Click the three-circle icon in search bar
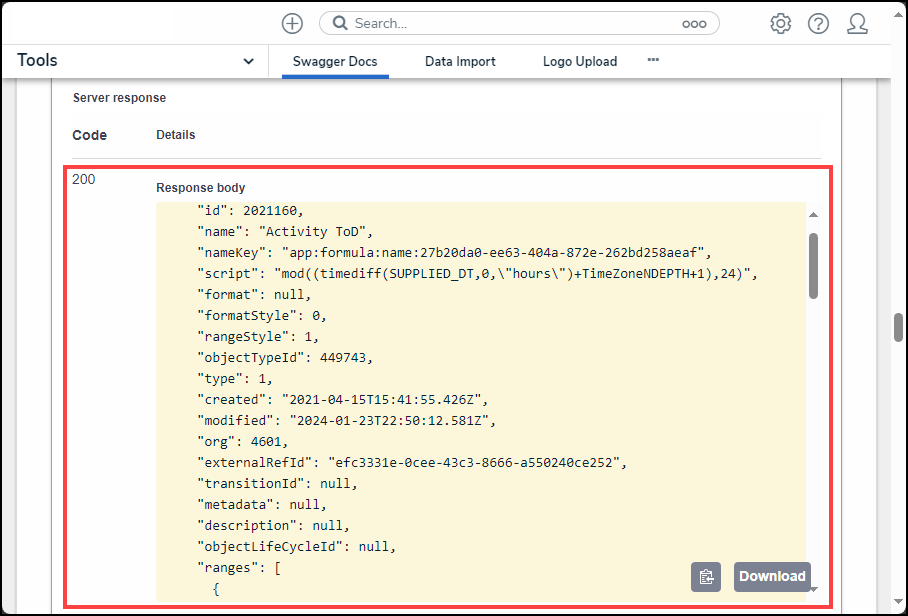The width and height of the screenshot is (908, 616). [694, 24]
